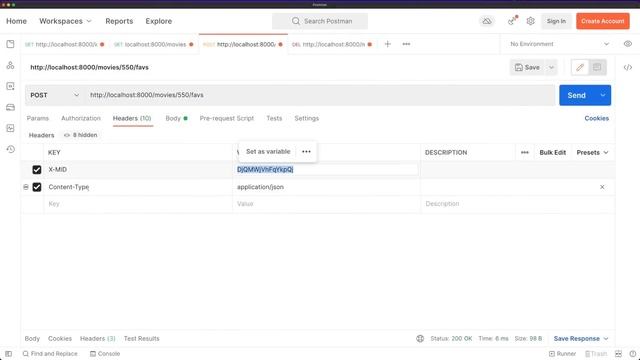Viewport: 640px width, 360px height.
Task: Click the Save button
Action: click(x=527, y=67)
